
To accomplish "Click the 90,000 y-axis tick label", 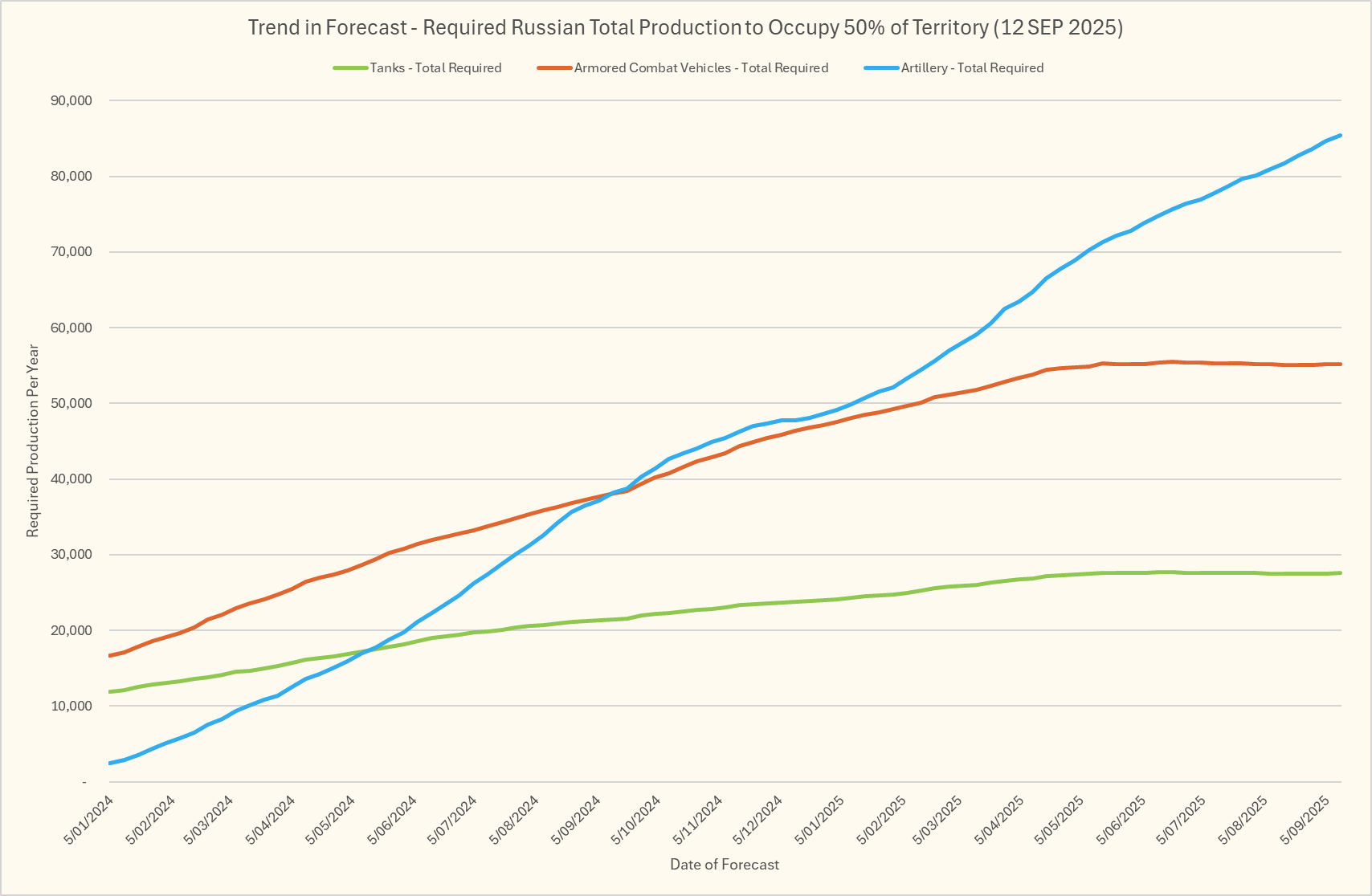I will coord(71,100).
